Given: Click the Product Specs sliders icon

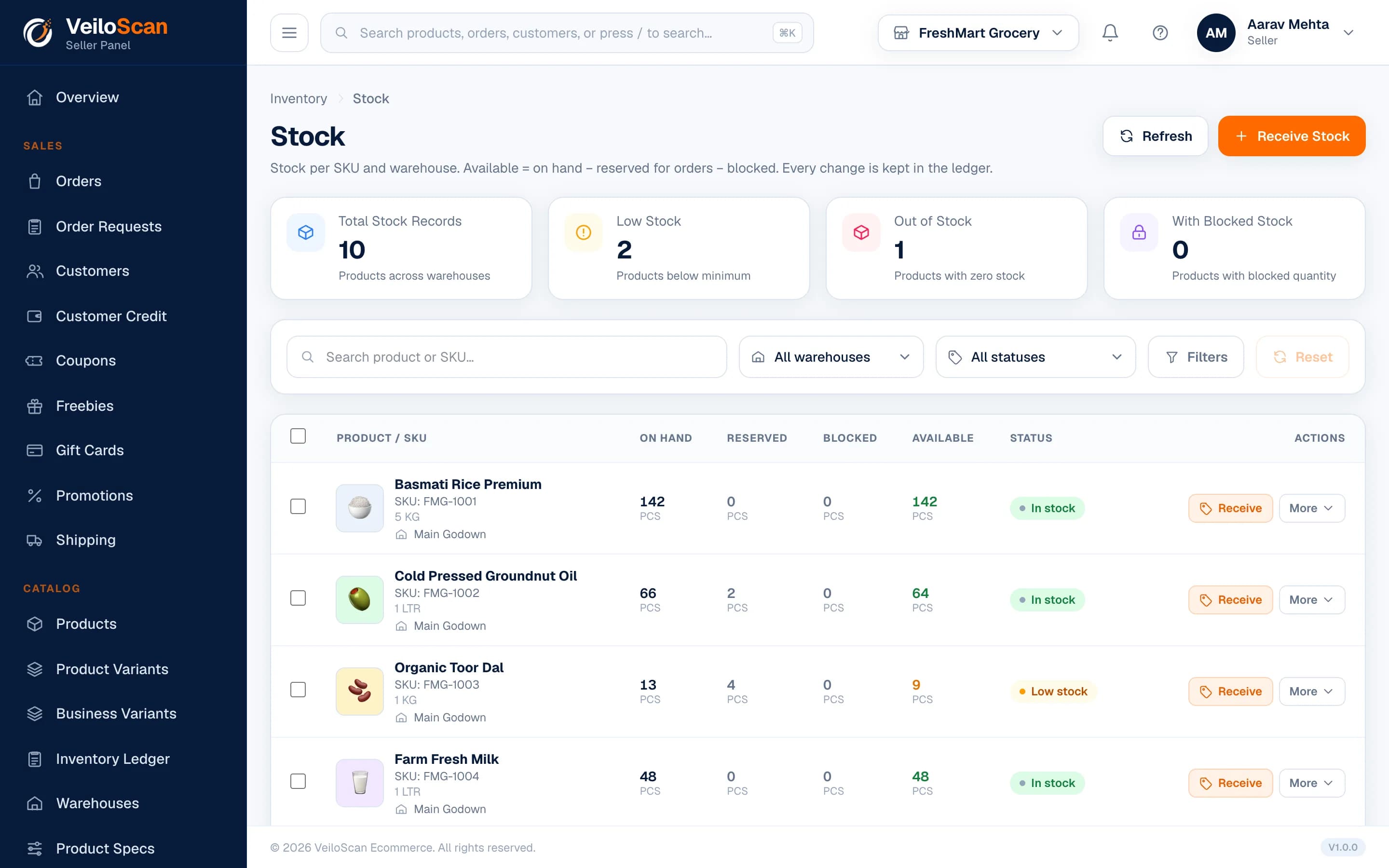Looking at the screenshot, I should click(35, 849).
